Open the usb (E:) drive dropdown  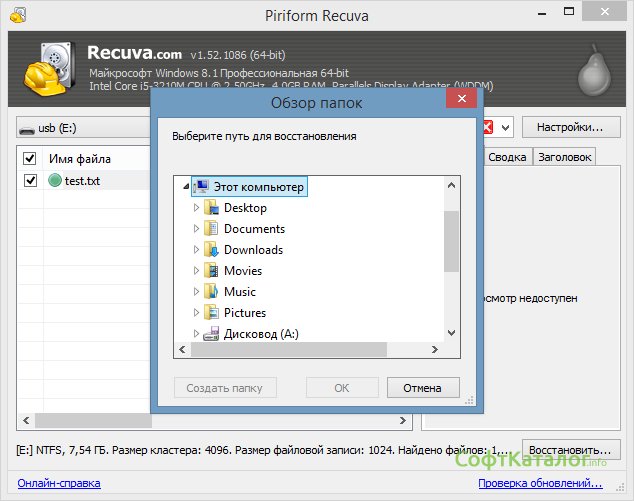(x=80, y=128)
